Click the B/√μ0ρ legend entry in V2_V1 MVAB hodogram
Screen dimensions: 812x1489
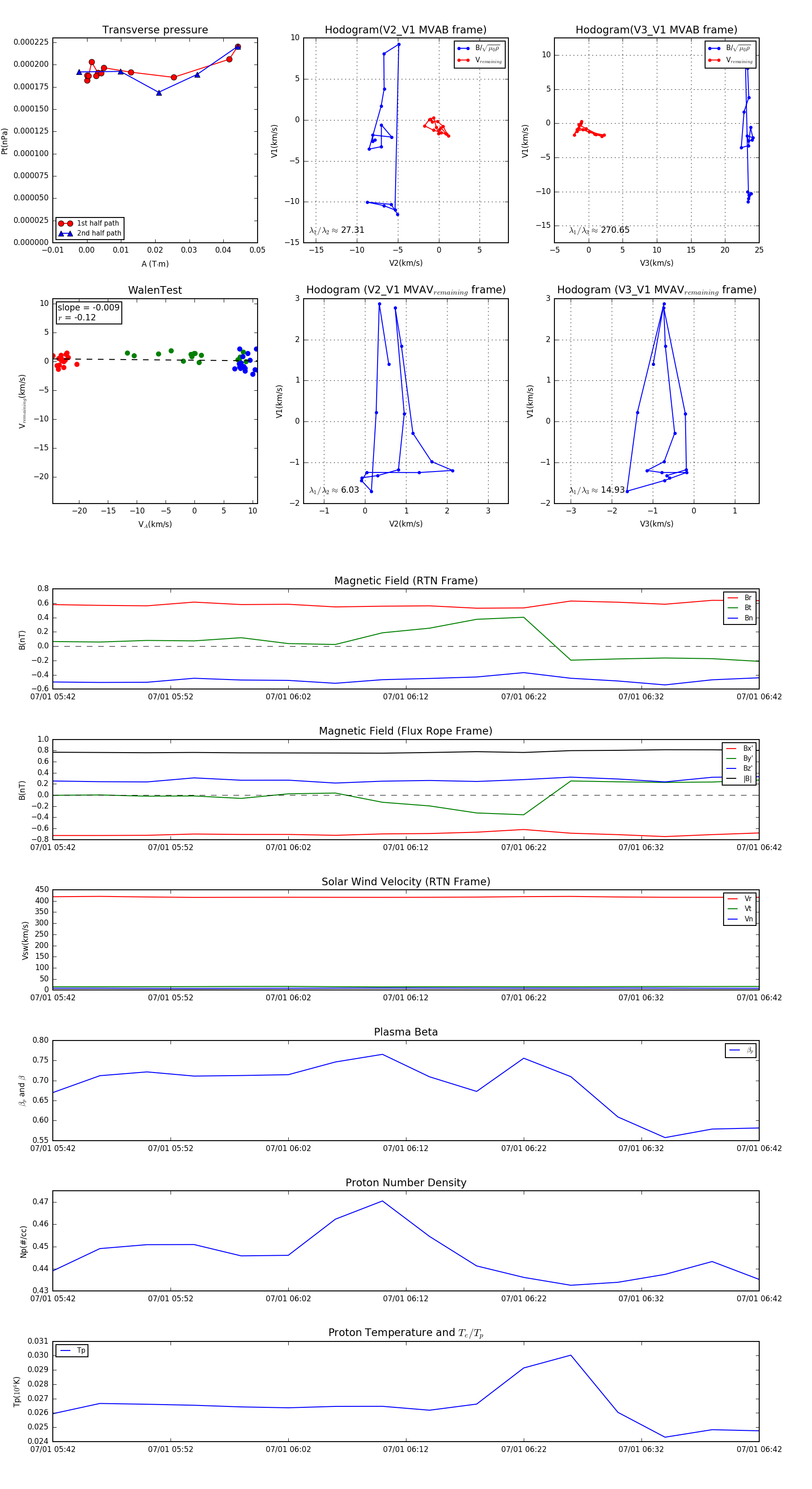coord(479,49)
